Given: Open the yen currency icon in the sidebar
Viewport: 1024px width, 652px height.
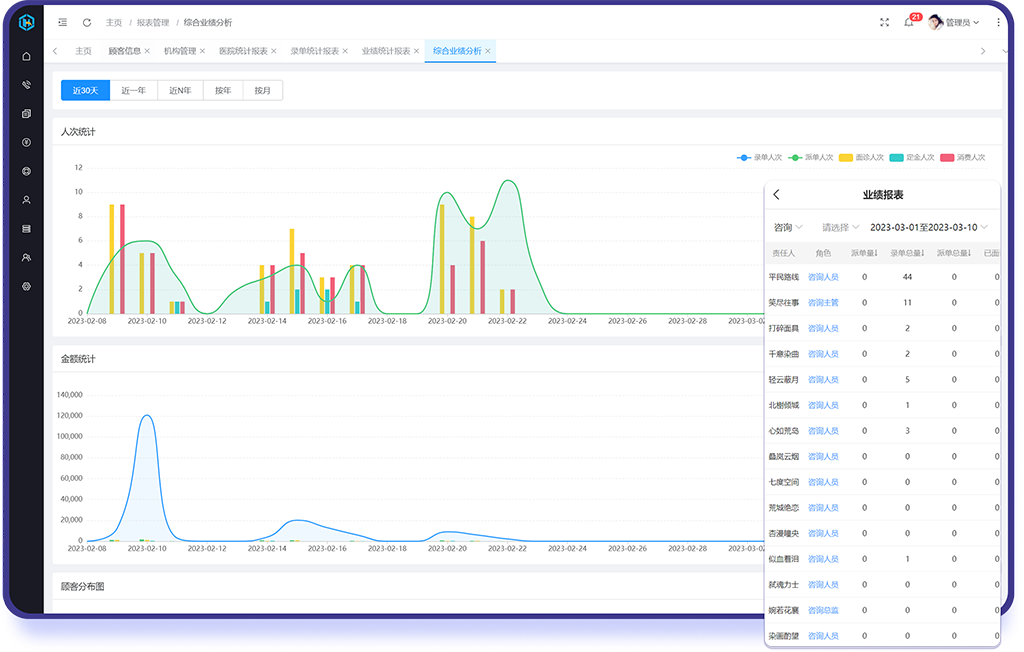Looking at the screenshot, I should point(26,142).
